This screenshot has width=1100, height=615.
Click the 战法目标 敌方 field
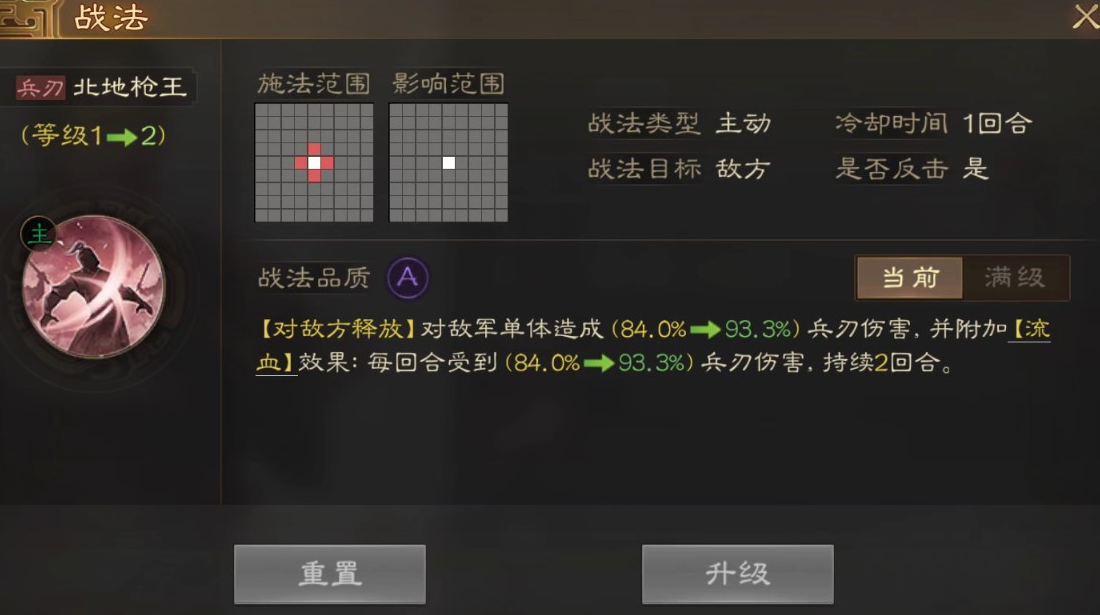click(679, 168)
